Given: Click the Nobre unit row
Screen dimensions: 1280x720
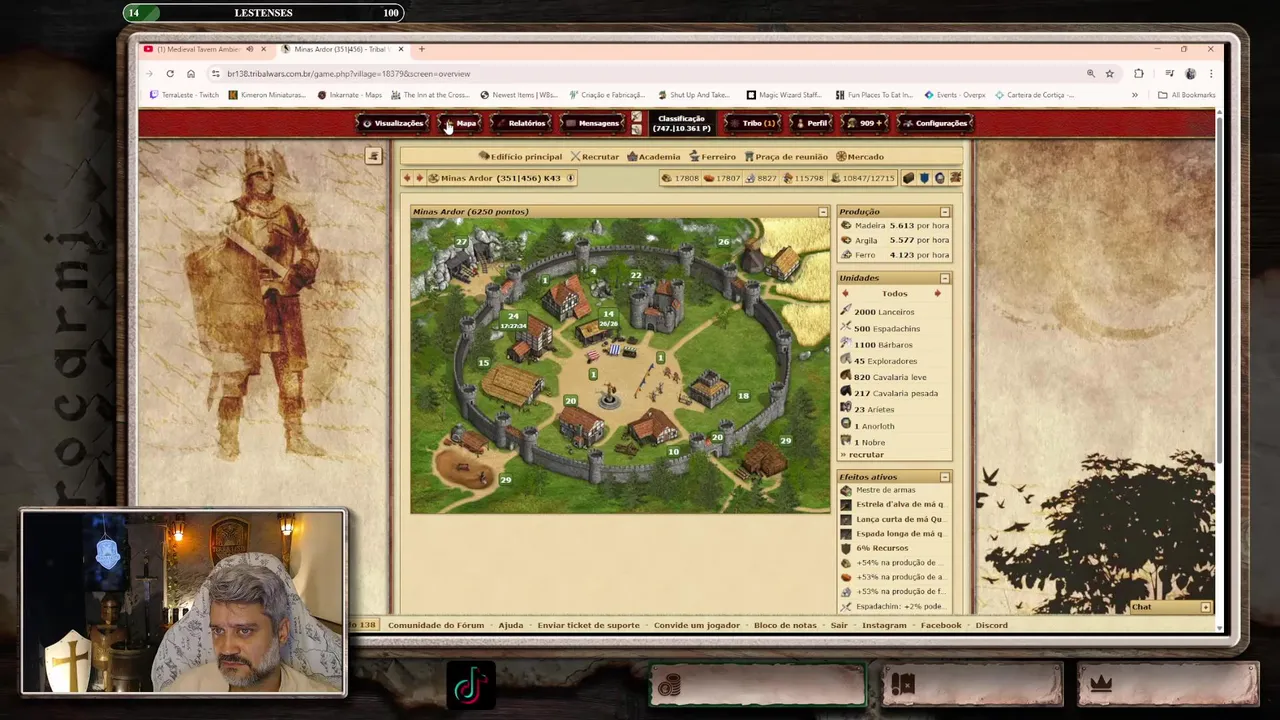Looking at the screenshot, I should [894, 442].
